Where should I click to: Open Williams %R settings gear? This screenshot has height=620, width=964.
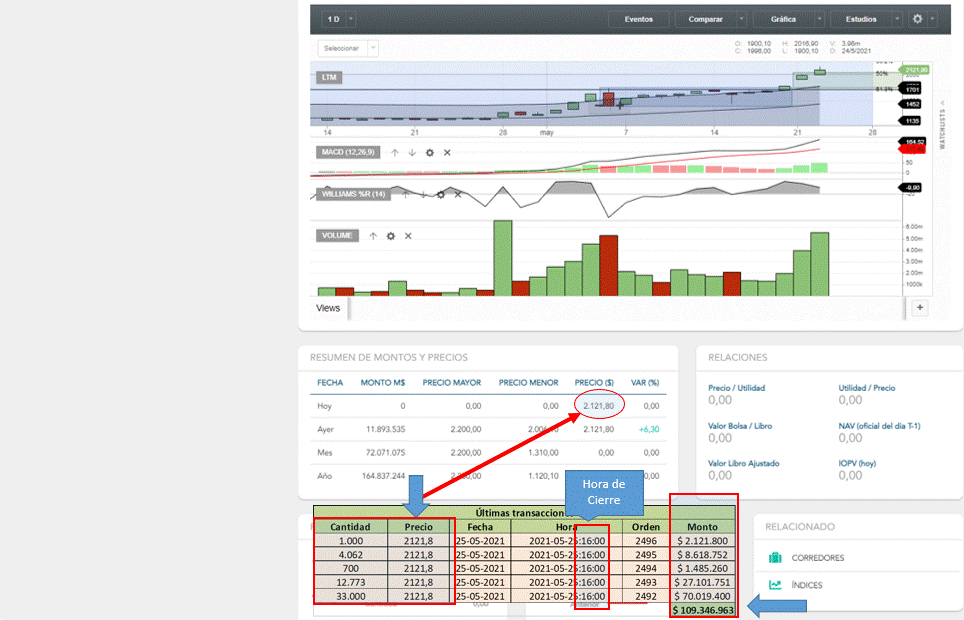point(440,194)
